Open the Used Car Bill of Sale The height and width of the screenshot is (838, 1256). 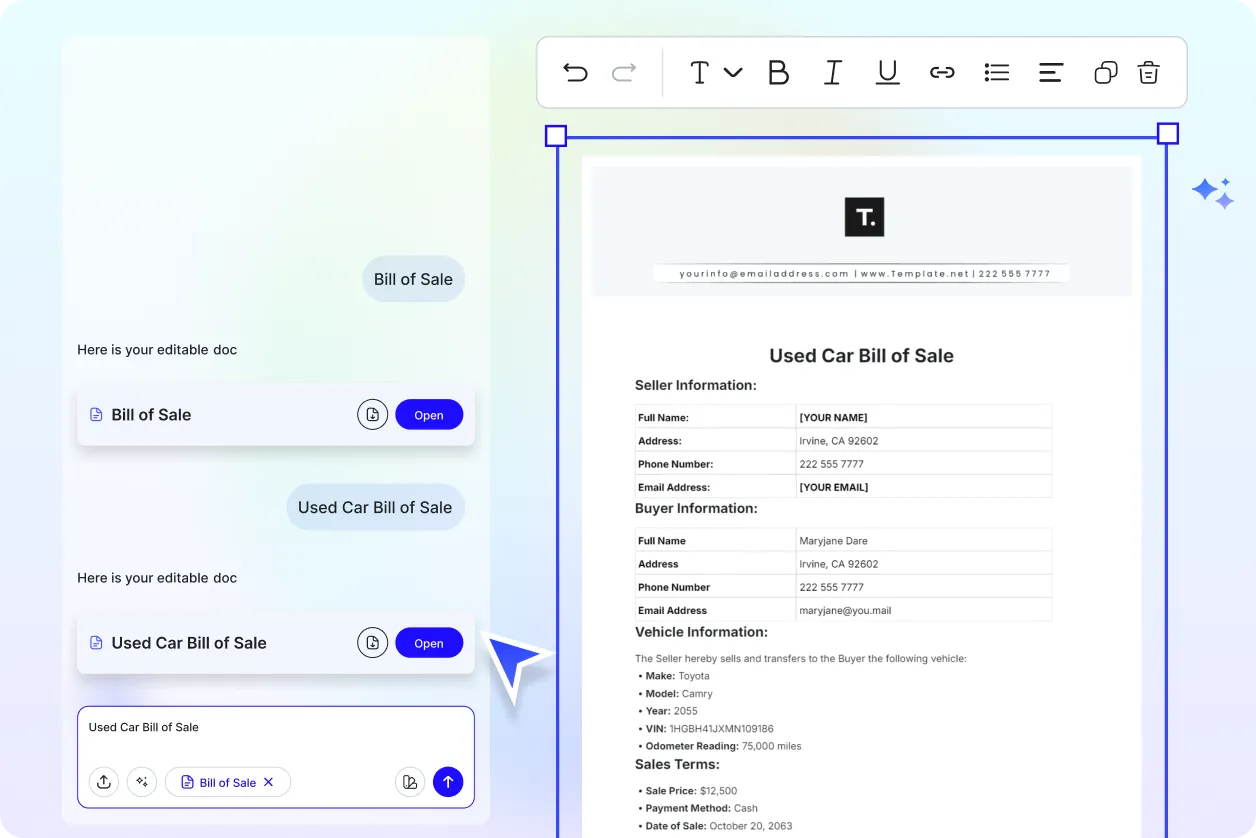click(429, 643)
